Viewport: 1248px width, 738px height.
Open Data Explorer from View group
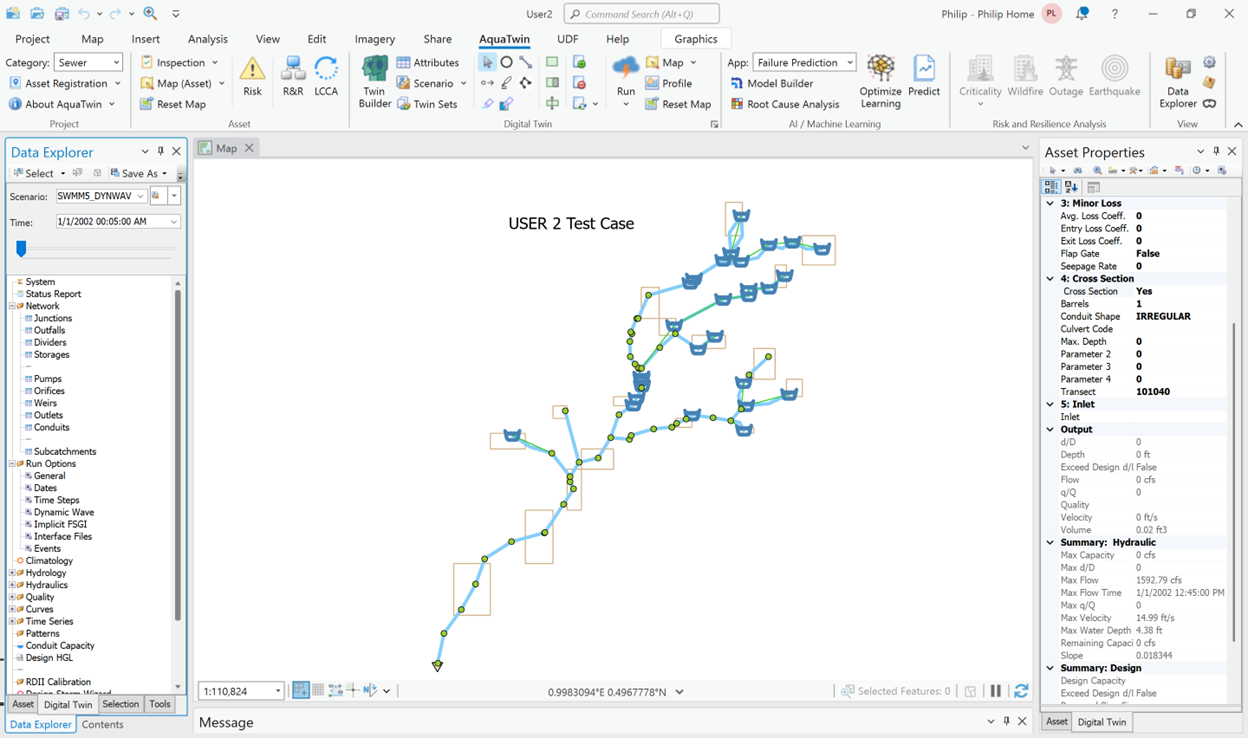pyautogui.click(x=1178, y=80)
